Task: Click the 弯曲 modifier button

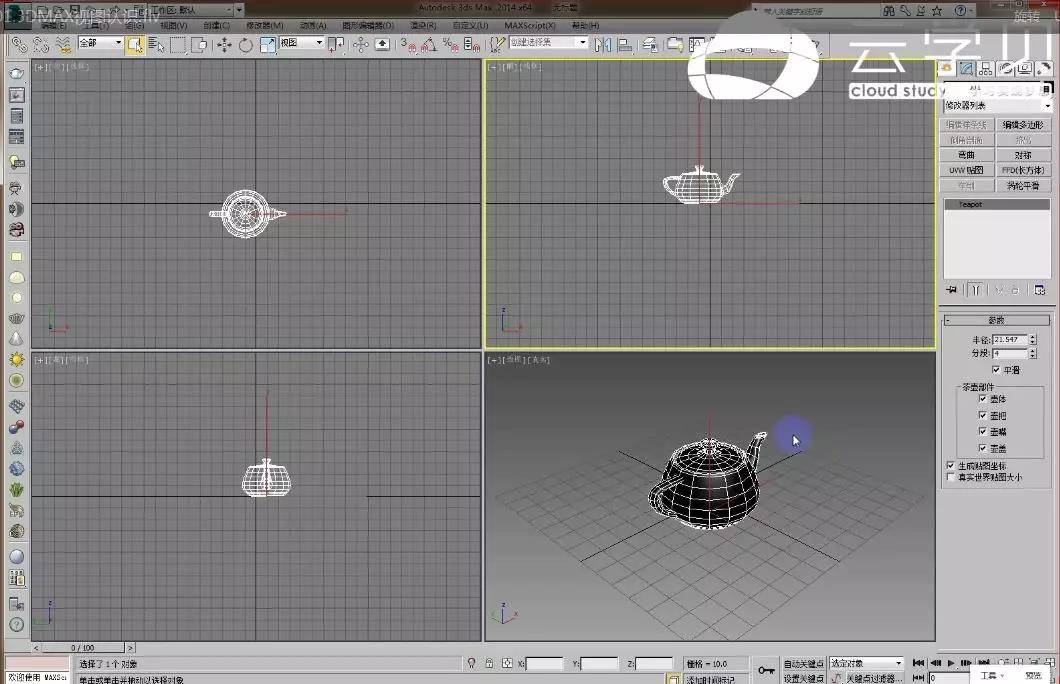Action: coord(967,155)
